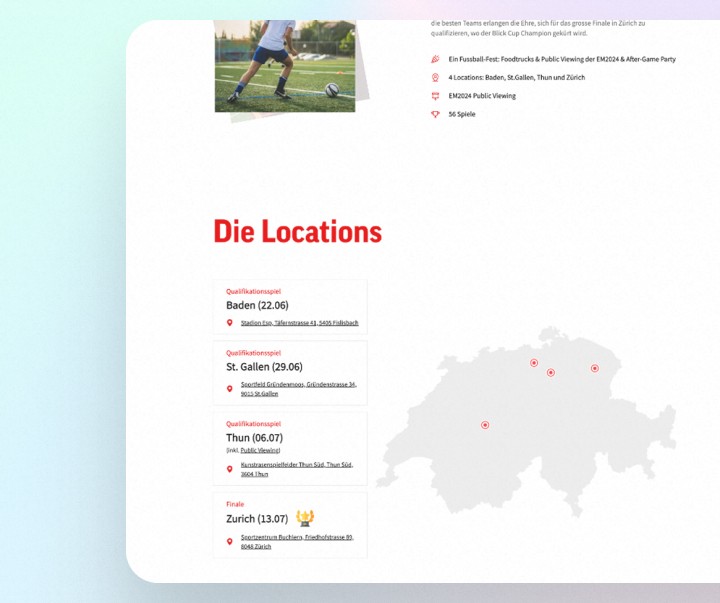Screen dimensions: 720x603
Task: Click the trophy icon beside 56 Spiele
Action: click(x=435, y=114)
